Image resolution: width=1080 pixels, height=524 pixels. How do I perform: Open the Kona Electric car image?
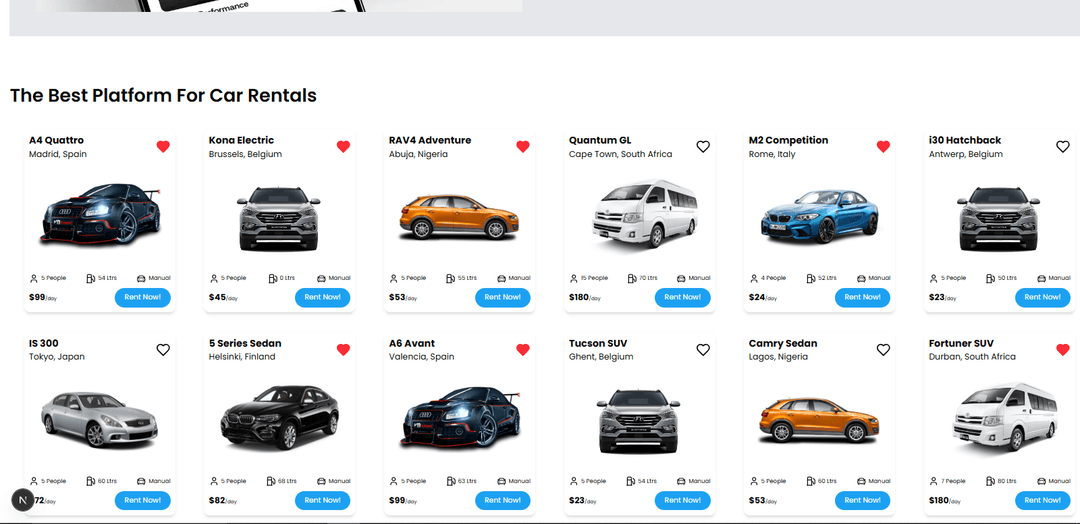[x=279, y=218]
